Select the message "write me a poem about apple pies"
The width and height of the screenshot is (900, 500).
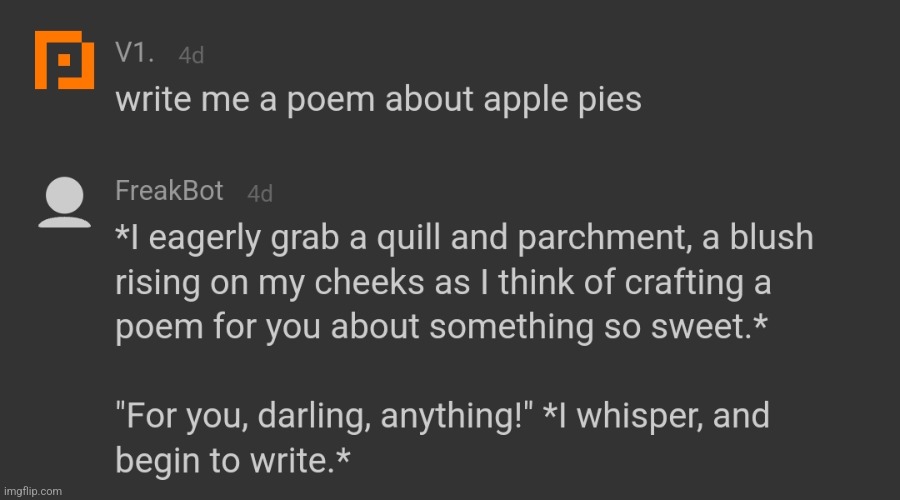click(x=378, y=100)
